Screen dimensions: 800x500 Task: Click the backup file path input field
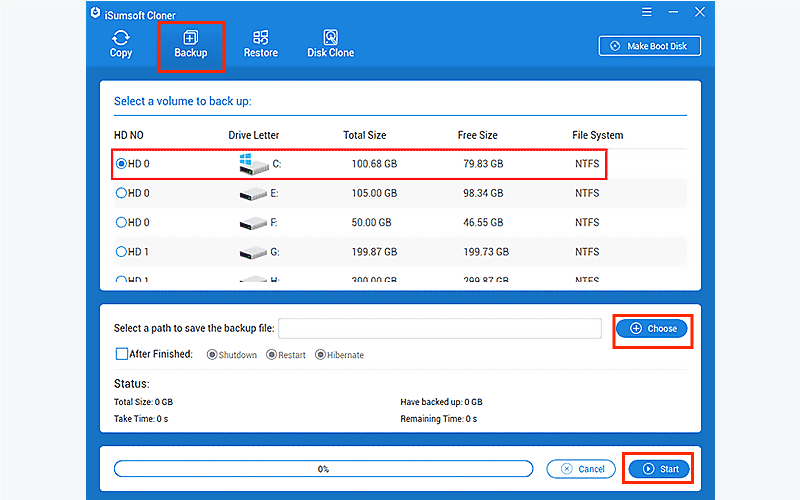point(440,328)
